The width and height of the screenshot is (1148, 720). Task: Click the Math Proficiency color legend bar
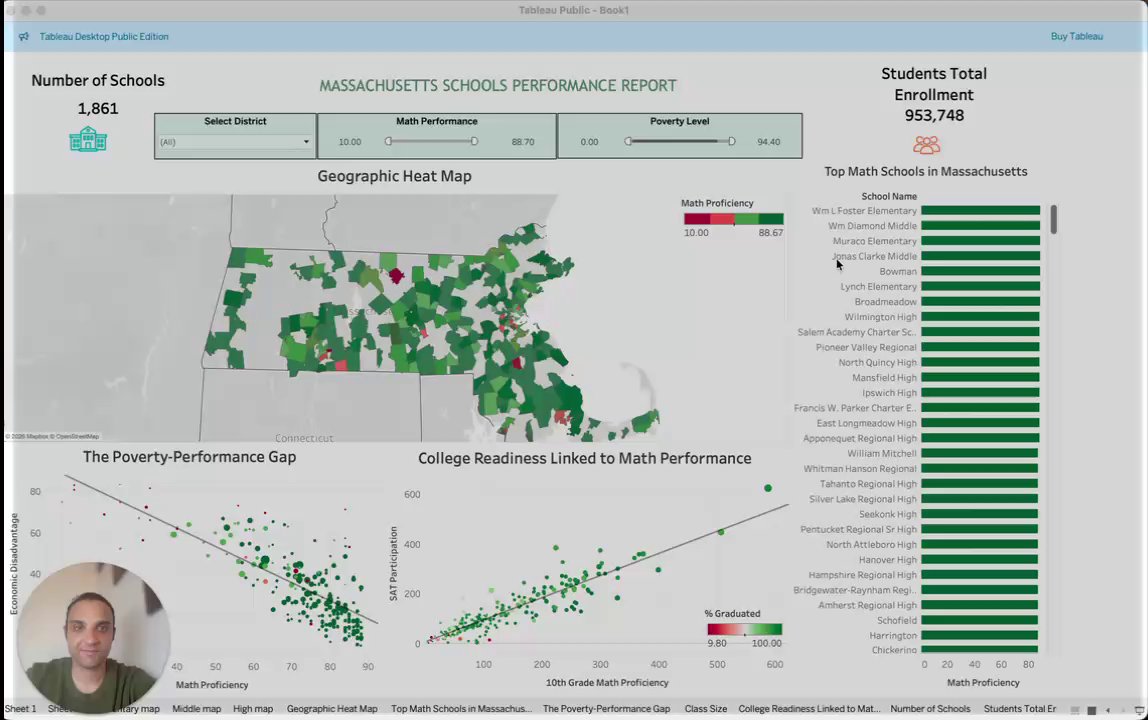[734, 218]
